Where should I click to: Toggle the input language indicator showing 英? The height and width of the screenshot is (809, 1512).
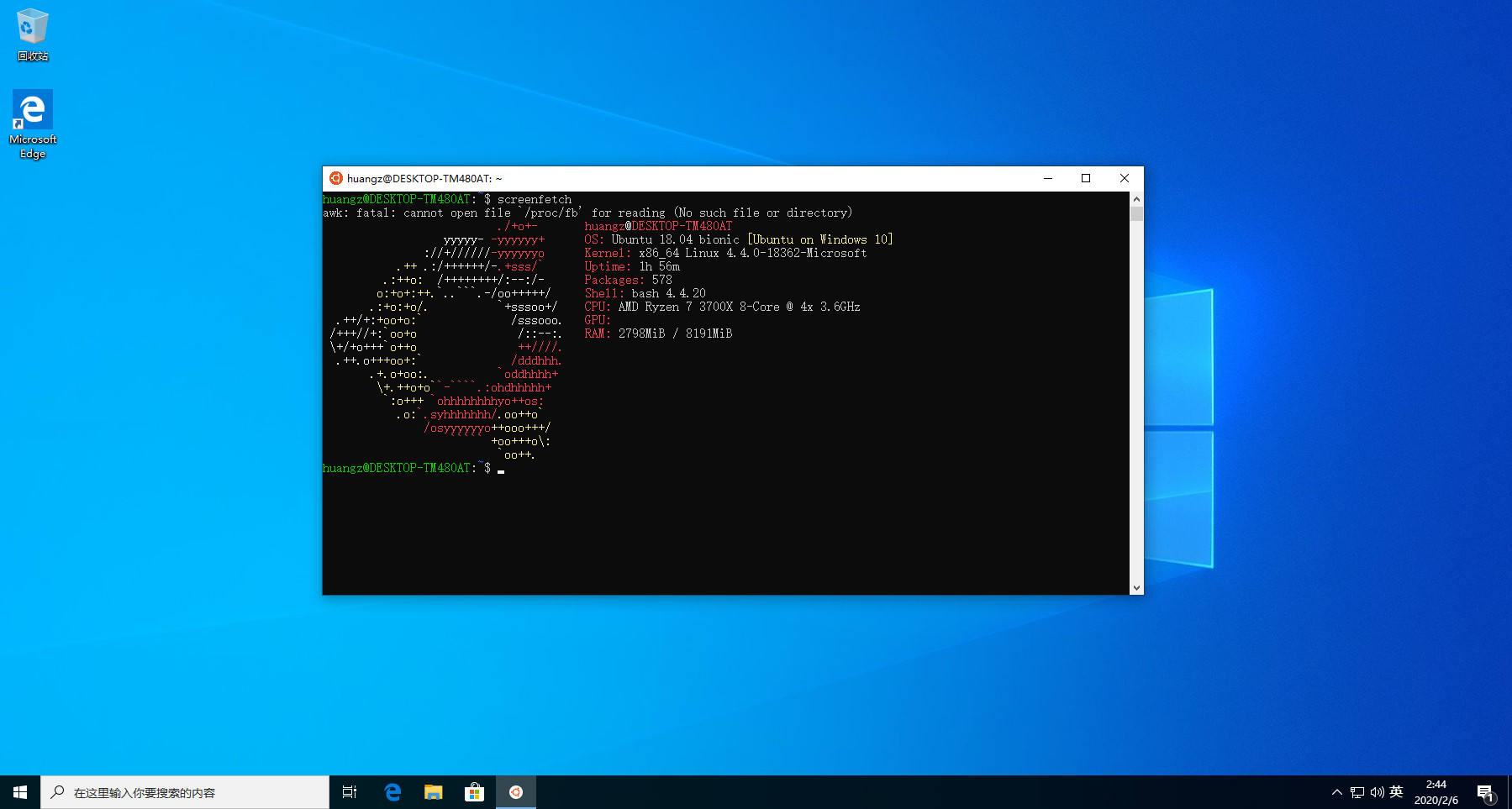[x=1395, y=791]
